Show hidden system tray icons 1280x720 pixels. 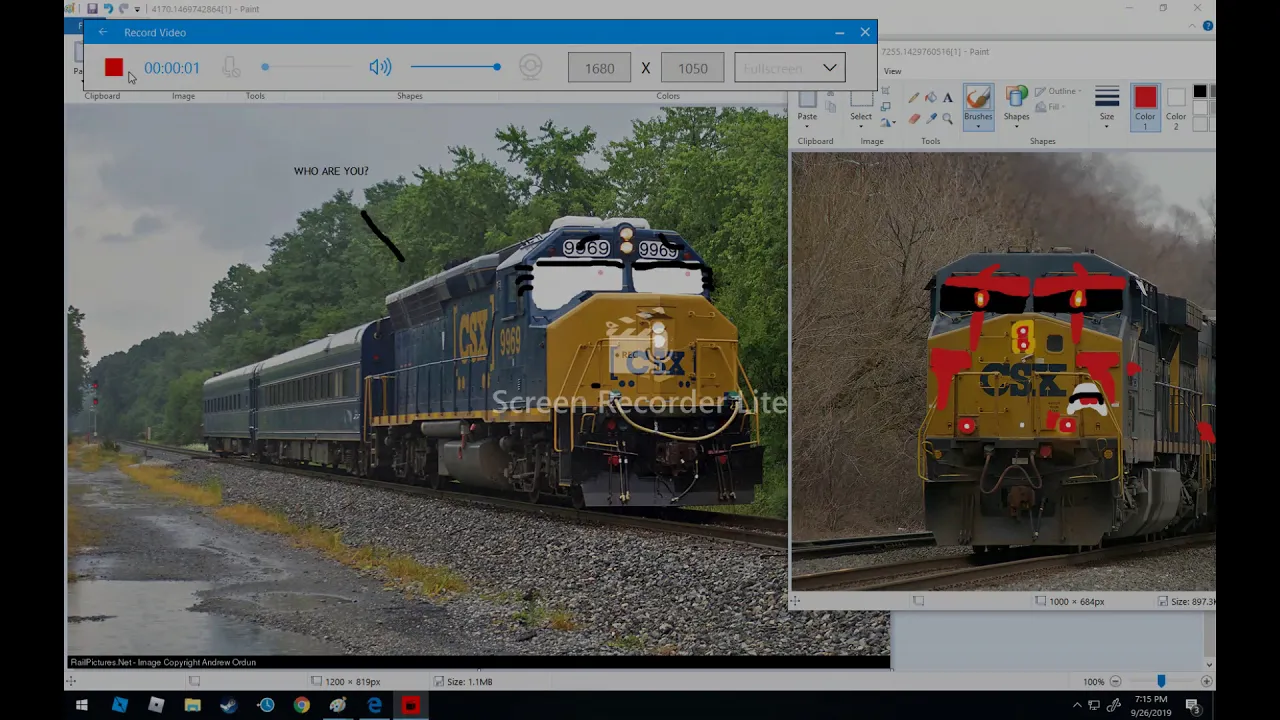coord(1077,705)
